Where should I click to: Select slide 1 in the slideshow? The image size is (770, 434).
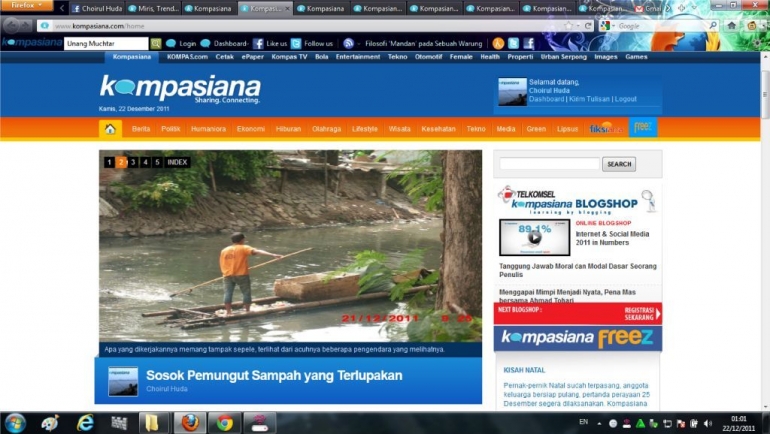(x=109, y=162)
